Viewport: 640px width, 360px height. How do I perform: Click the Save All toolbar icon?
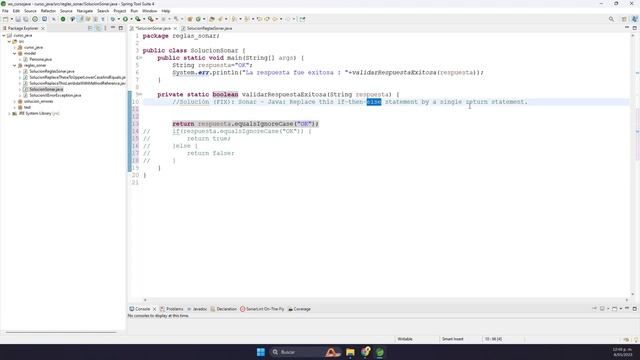26,19
